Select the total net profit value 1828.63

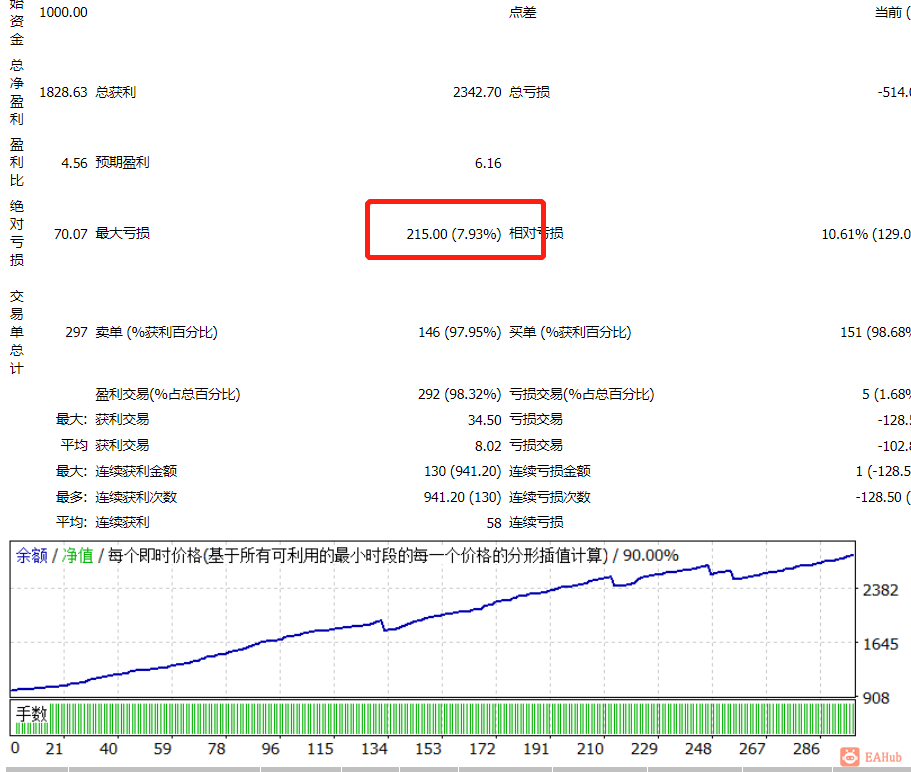(x=63, y=92)
